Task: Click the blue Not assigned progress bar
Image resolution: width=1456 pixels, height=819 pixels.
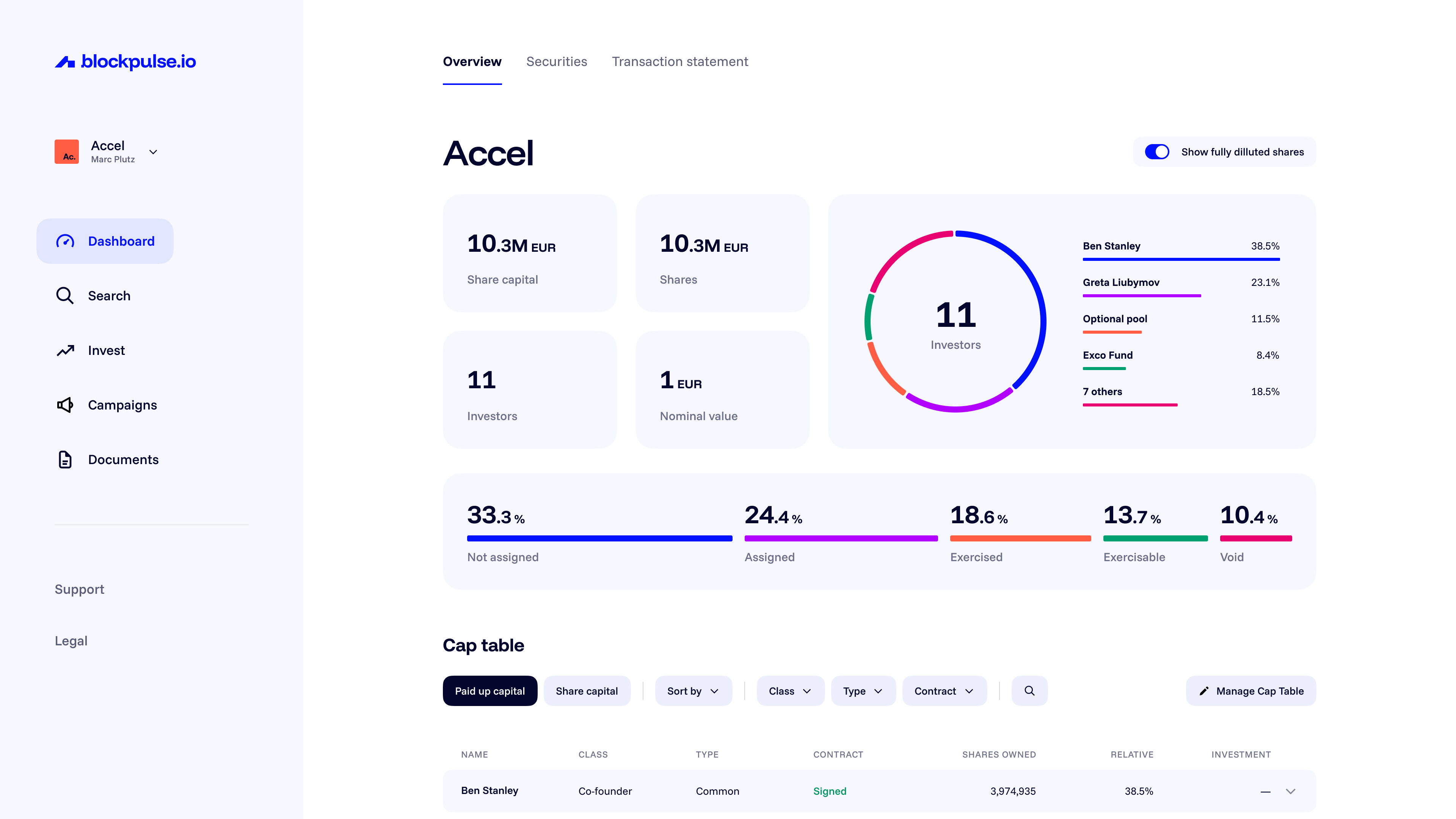Action: [599, 539]
